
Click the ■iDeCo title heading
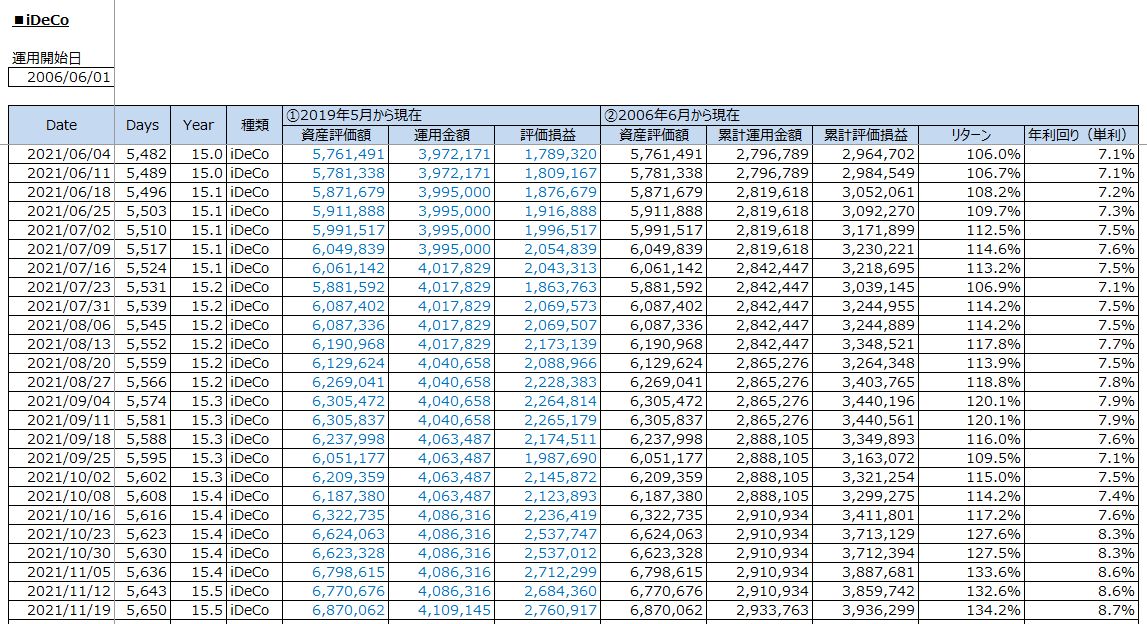point(41,20)
